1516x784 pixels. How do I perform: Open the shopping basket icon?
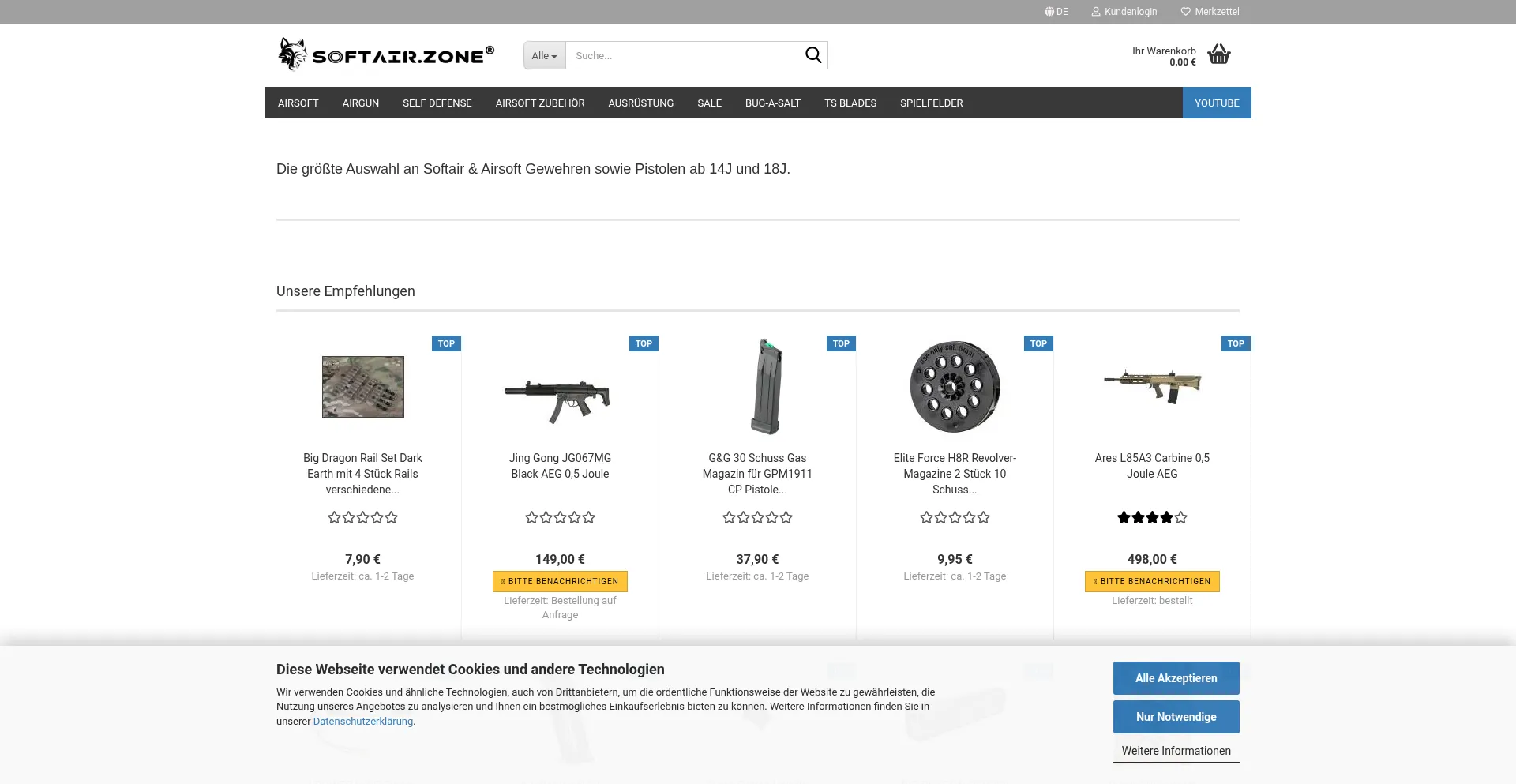click(1219, 54)
